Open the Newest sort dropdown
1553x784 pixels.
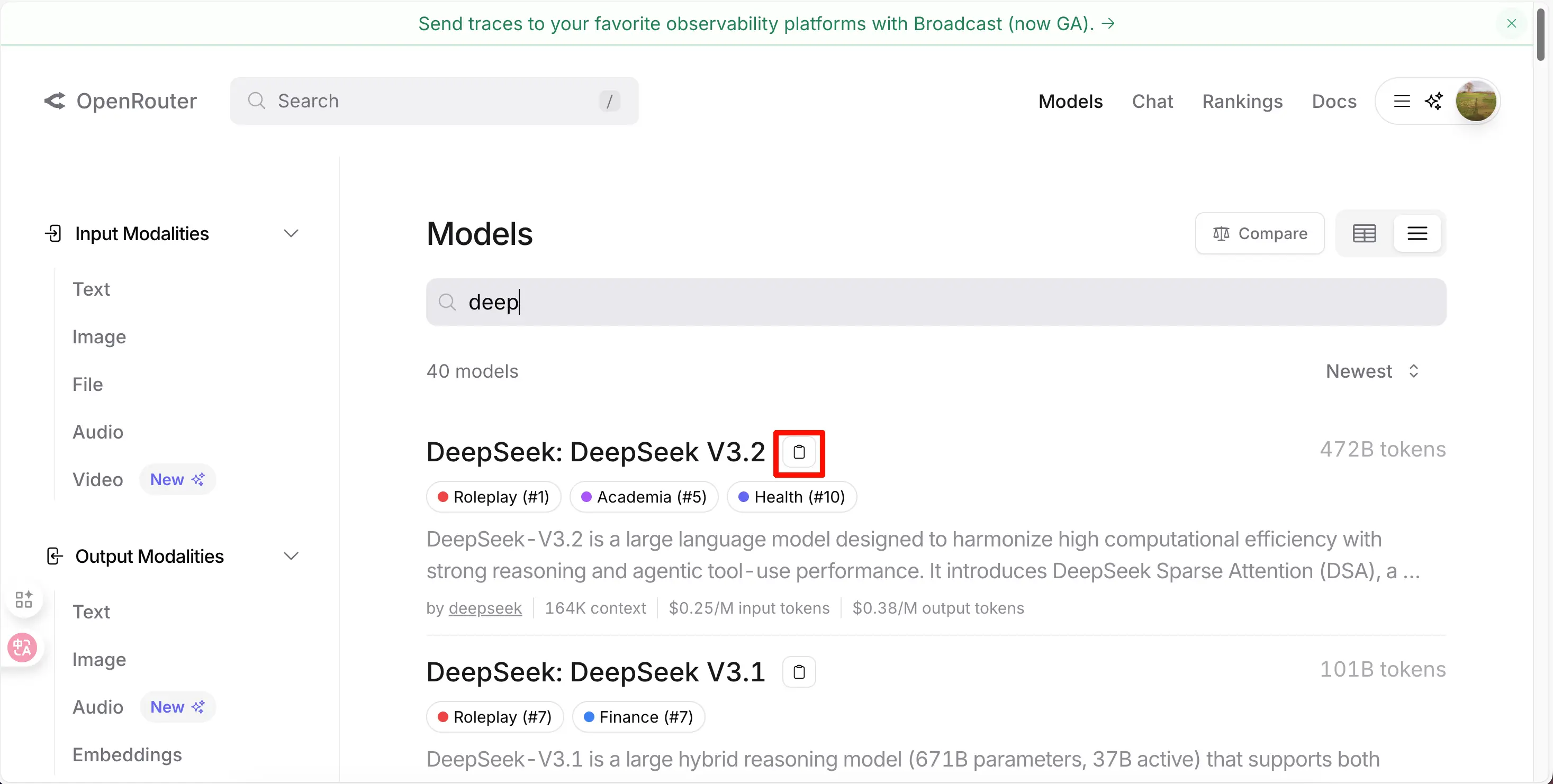click(1371, 371)
